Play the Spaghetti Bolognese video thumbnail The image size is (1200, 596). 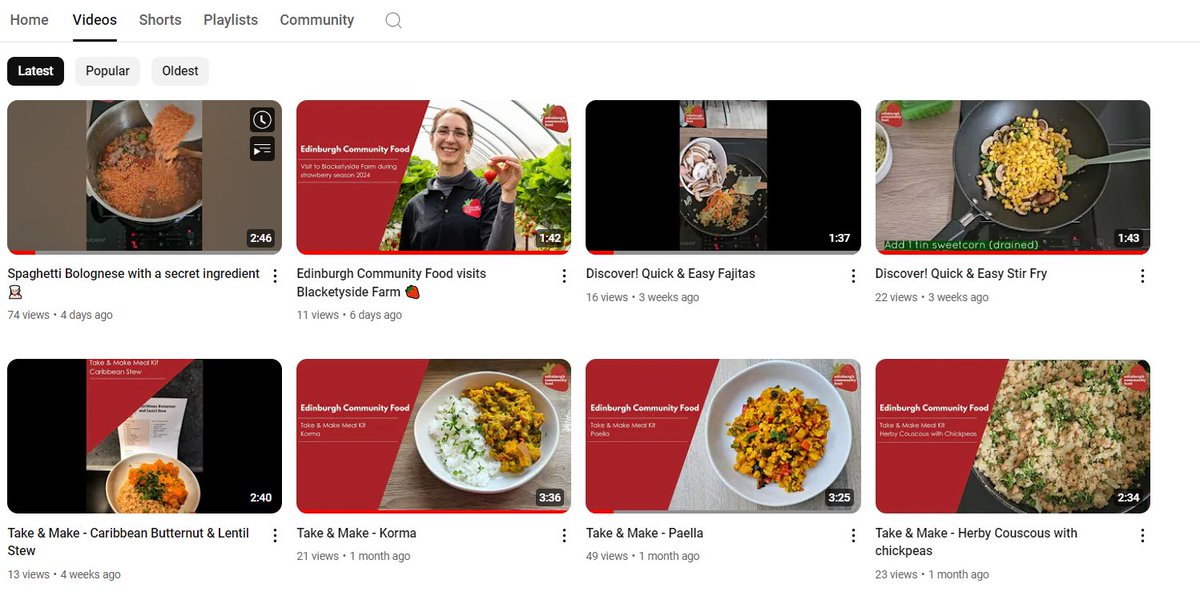tap(144, 177)
